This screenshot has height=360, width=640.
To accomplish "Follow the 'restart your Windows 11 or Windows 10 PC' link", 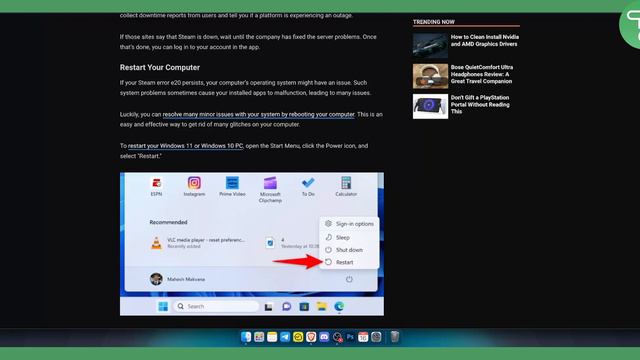I will point(185,146).
